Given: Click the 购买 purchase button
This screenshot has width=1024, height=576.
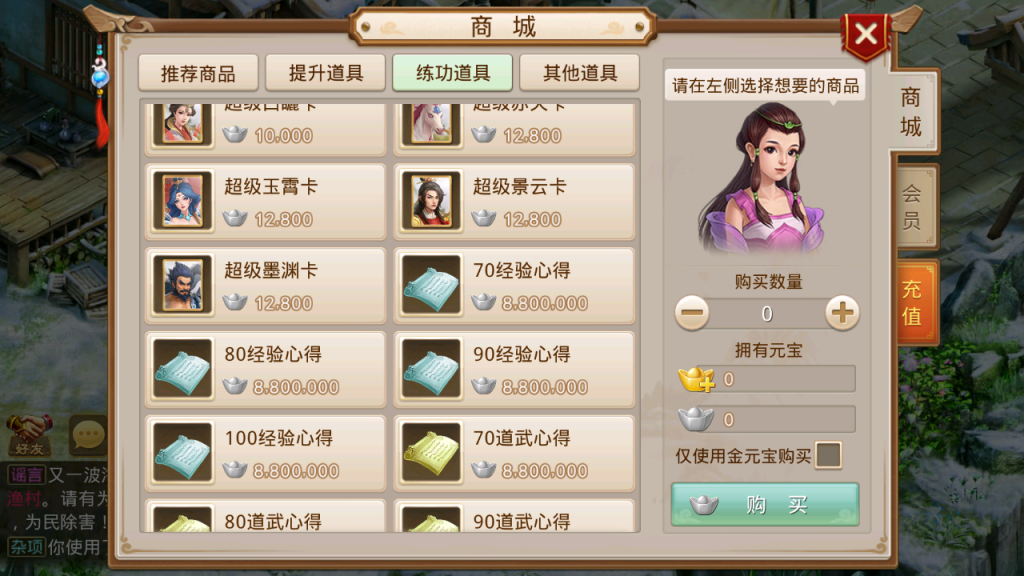Looking at the screenshot, I should tap(765, 504).
